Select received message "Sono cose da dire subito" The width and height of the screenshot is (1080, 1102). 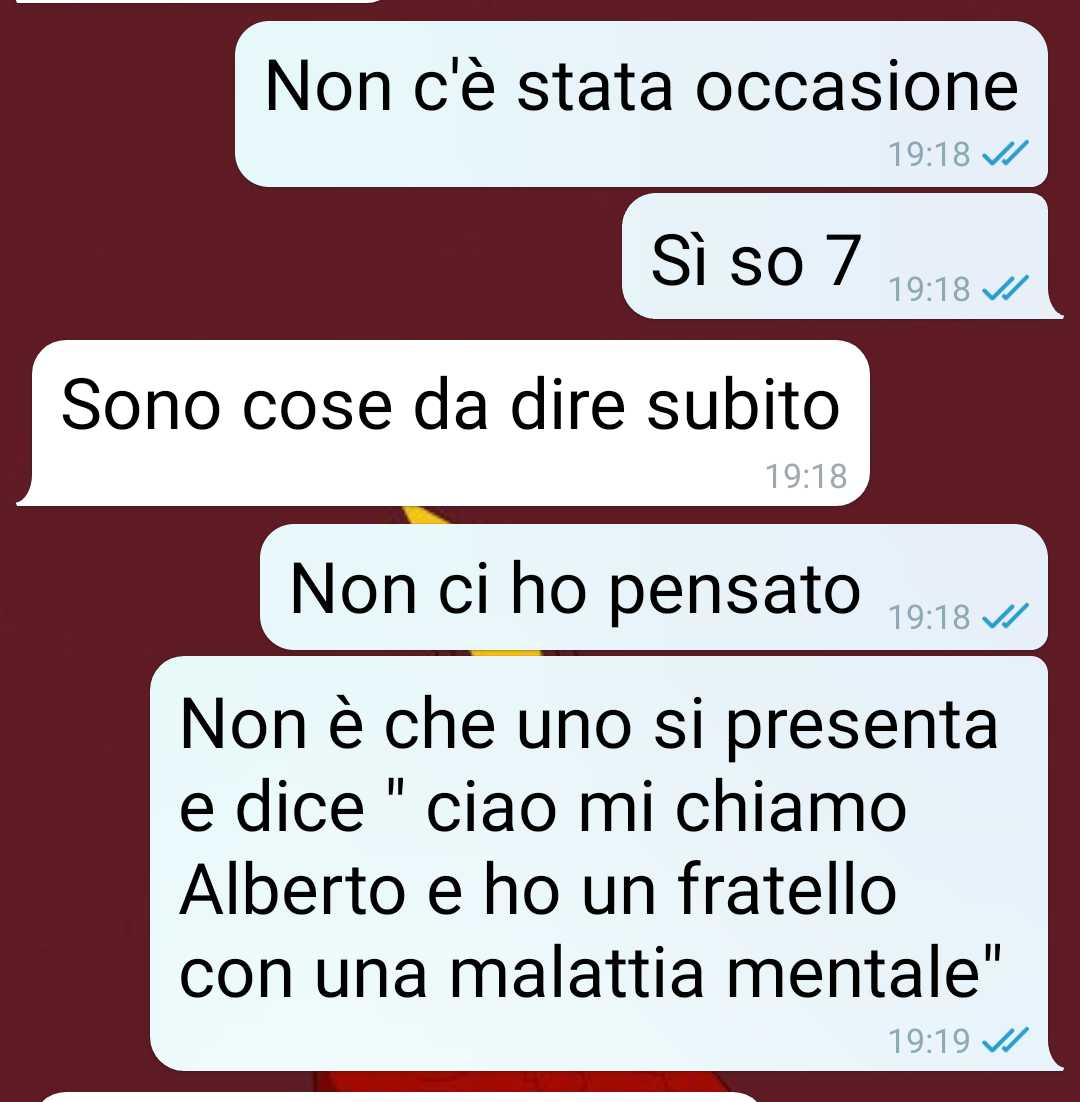[443, 423]
